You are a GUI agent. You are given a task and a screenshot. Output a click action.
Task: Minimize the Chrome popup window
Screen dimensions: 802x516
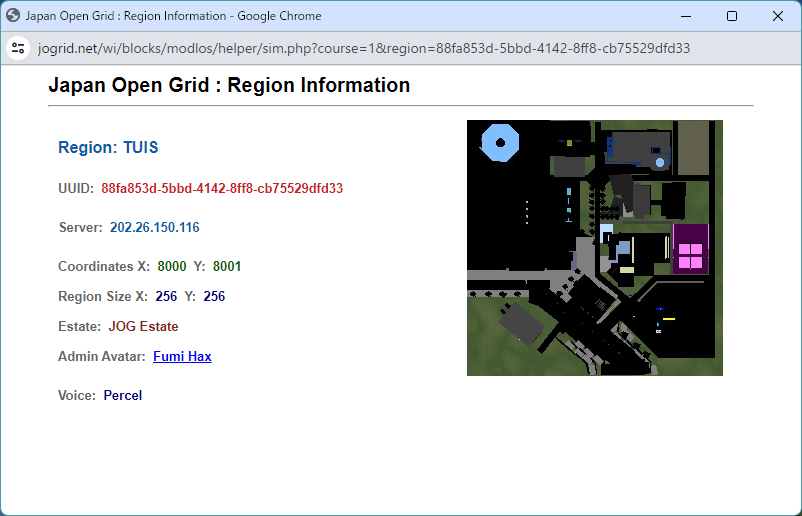pyautogui.click(x=686, y=16)
